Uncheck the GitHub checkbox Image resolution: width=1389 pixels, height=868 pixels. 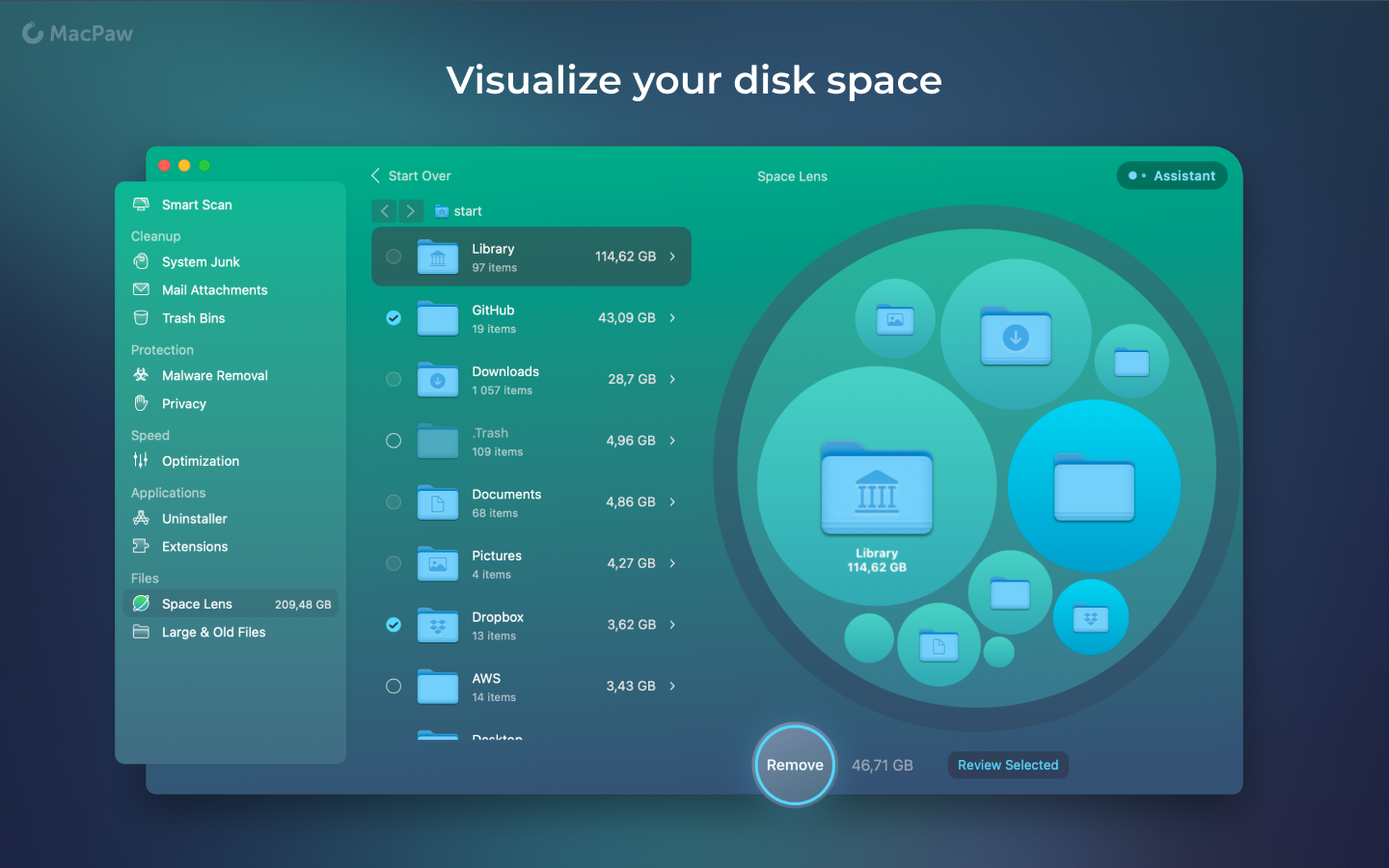pos(394,317)
